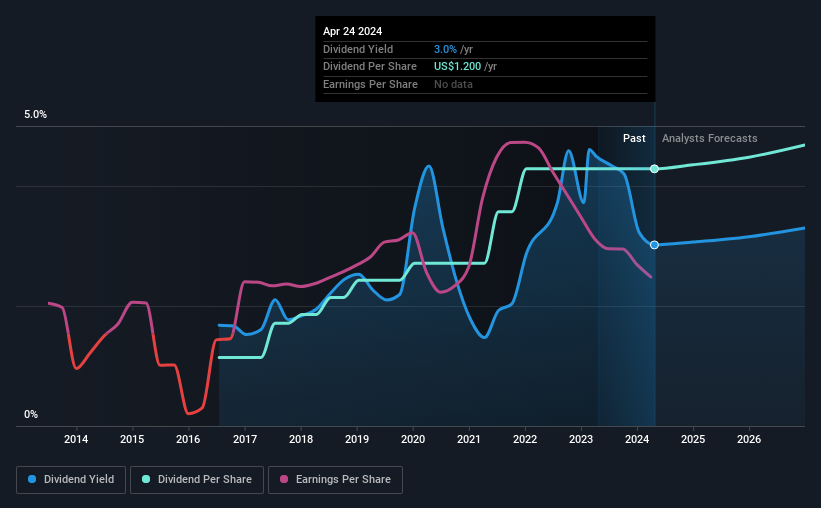Click the 2014 x-axis label
The height and width of the screenshot is (508, 821).
tap(76, 439)
